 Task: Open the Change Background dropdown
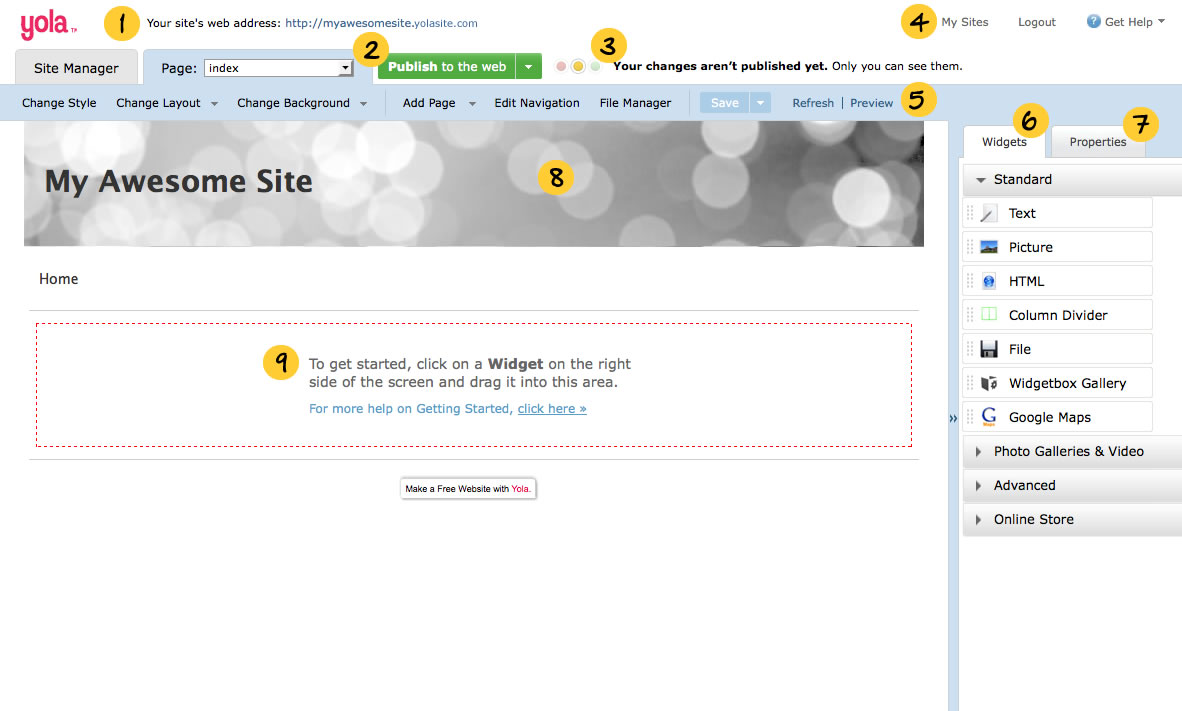[x=363, y=103]
